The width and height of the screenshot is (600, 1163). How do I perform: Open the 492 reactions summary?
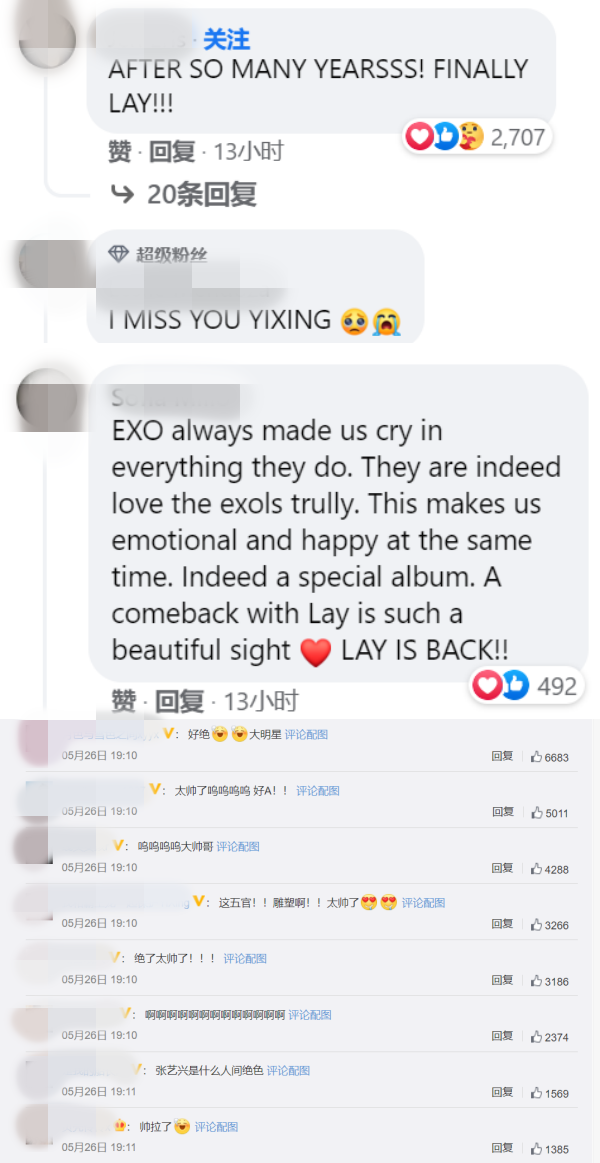click(x=527, y=685)
